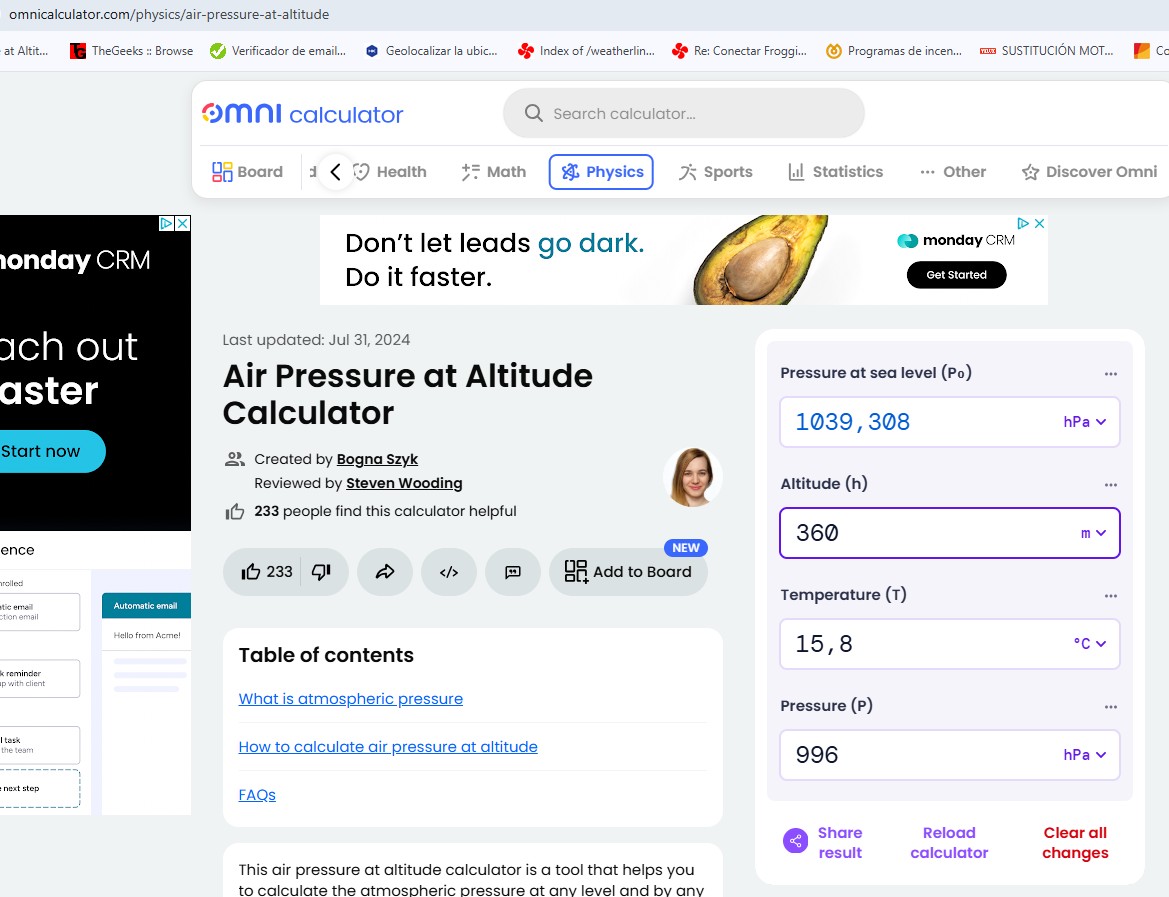This screenshot has height=897, width=1169.
Task: Click the thumbs down dislike icon
Action: point(321,572)
